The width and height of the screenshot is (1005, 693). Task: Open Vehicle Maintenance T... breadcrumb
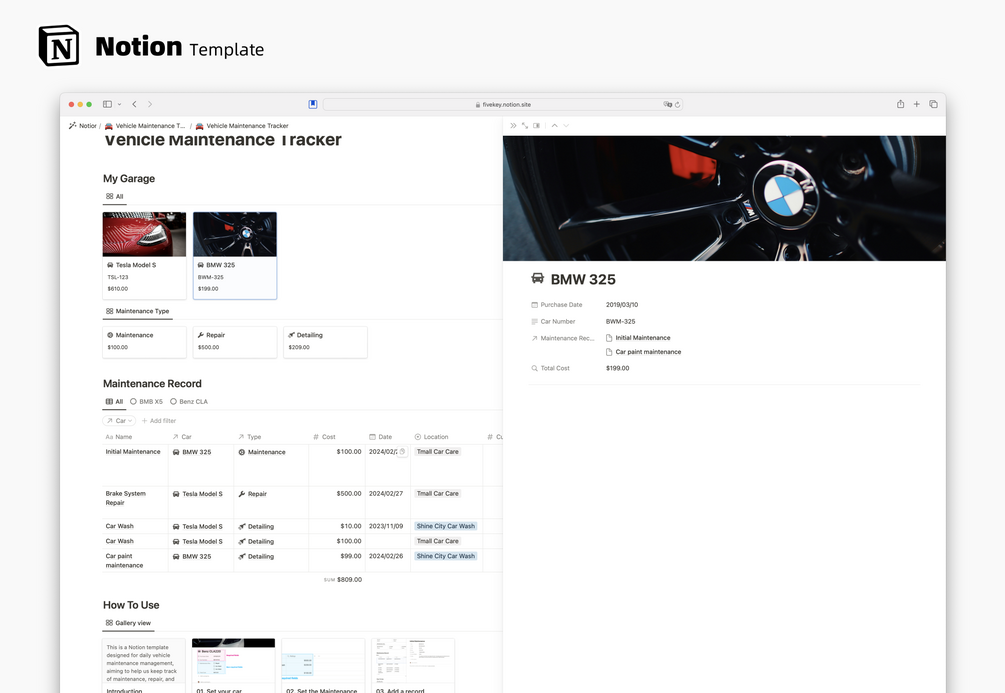click(x=145, y=126)
